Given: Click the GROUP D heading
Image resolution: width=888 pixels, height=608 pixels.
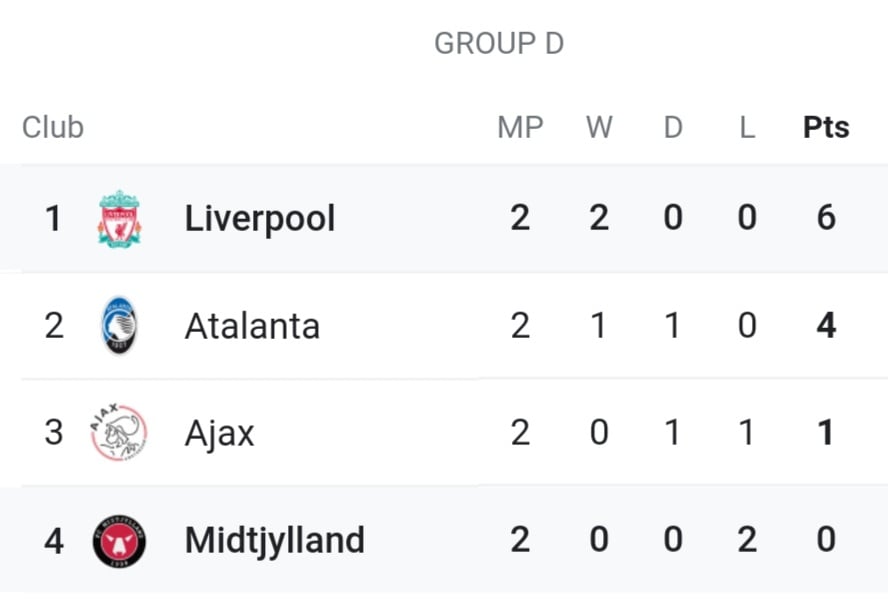Looking at the screenshot, I should tap(499, 44).
